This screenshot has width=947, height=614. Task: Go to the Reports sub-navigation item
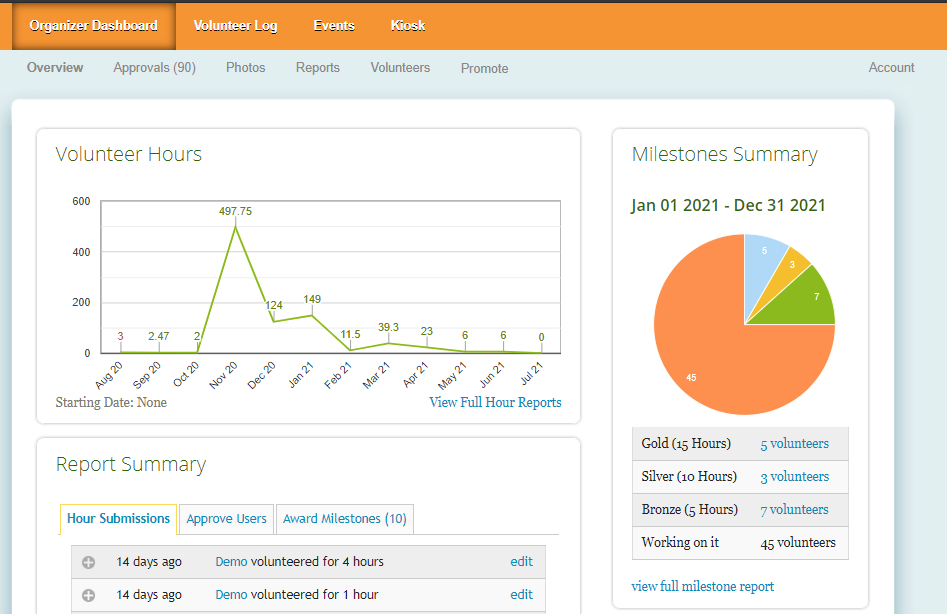coord(318,68)
